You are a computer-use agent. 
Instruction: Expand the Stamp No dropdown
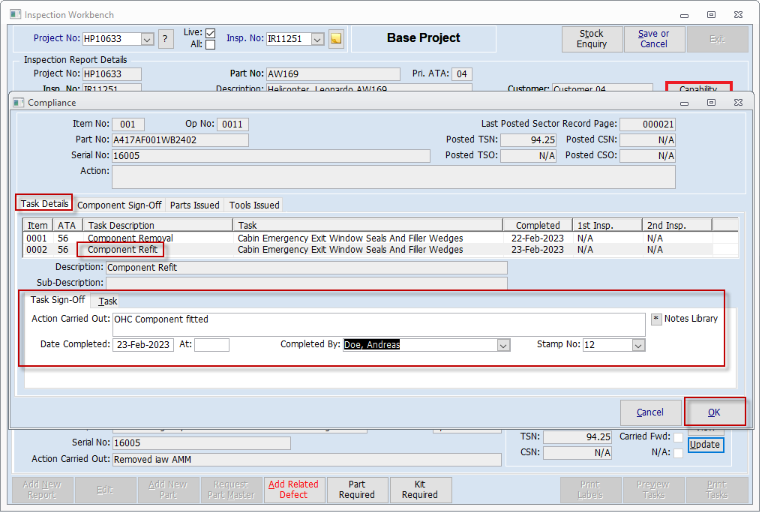pos(638,345)
